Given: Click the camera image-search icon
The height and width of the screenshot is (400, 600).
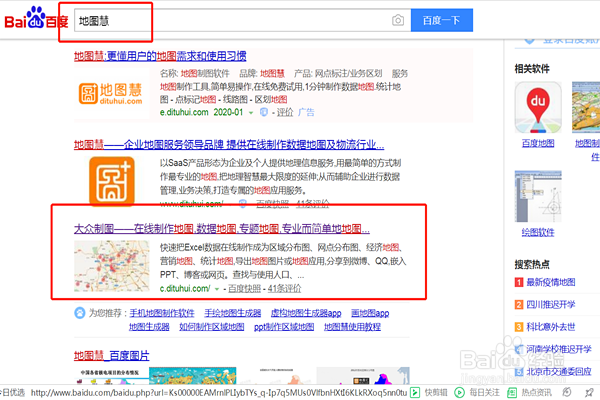Looking at the screenshot, I should pyautogui.click(x=398, y=20).
